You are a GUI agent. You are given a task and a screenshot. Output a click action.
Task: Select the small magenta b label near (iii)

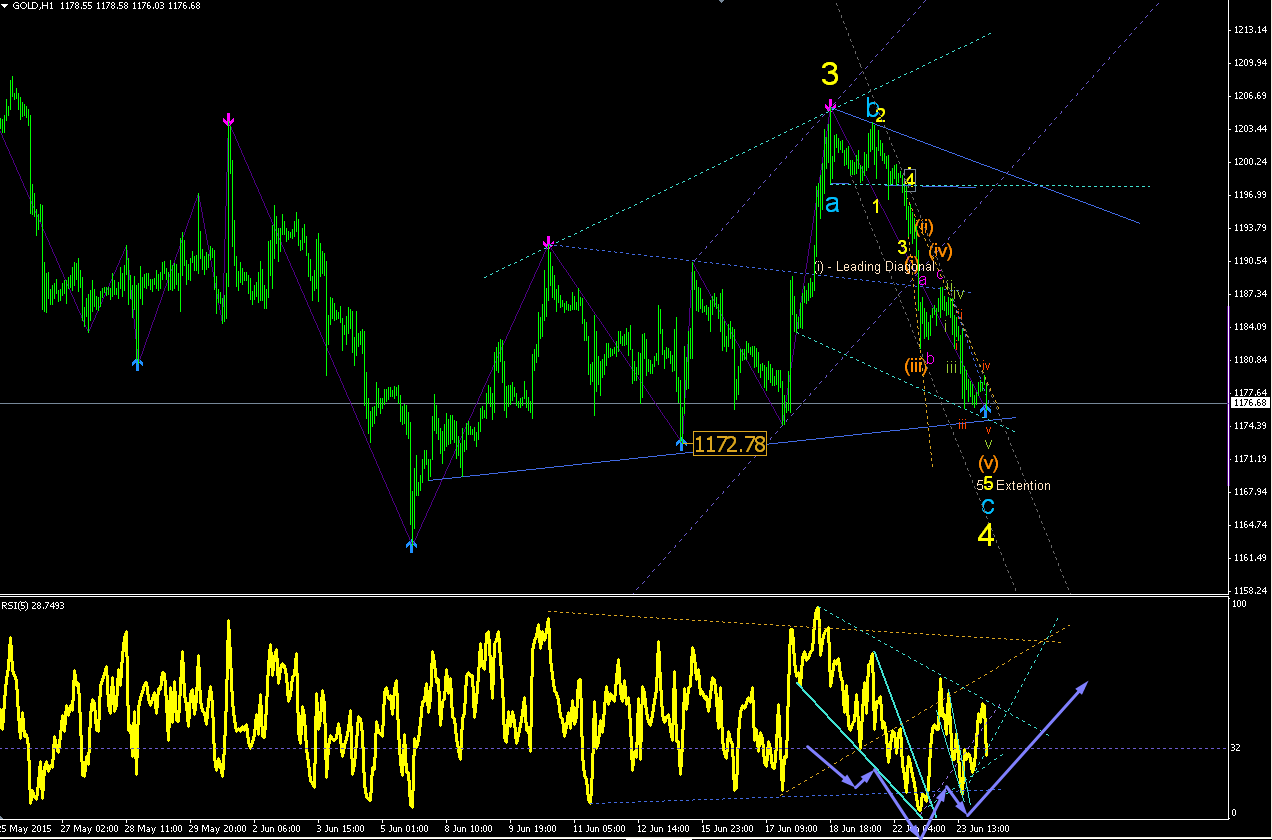930,358
